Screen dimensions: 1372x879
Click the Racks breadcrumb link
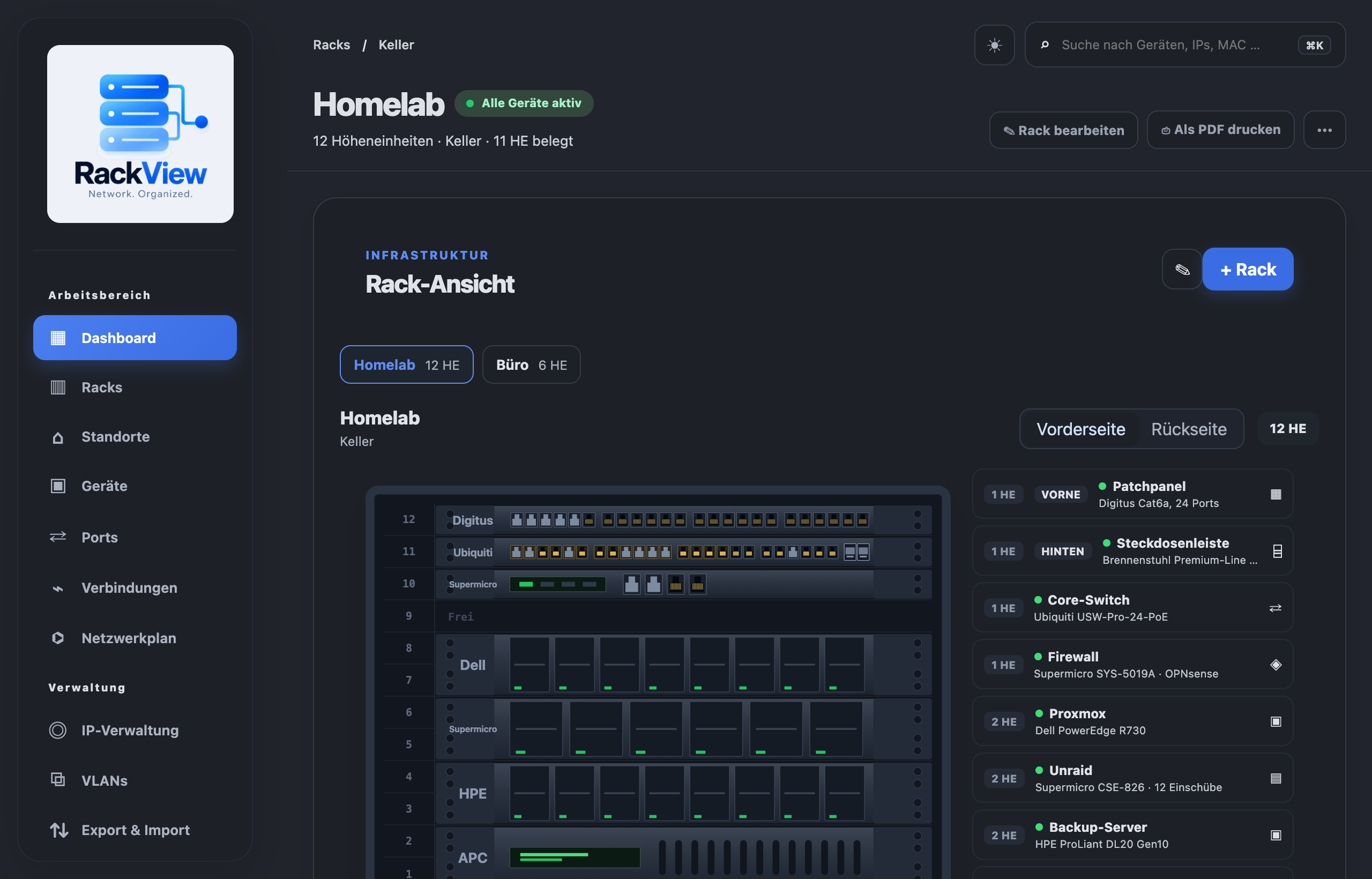(332, 45)
